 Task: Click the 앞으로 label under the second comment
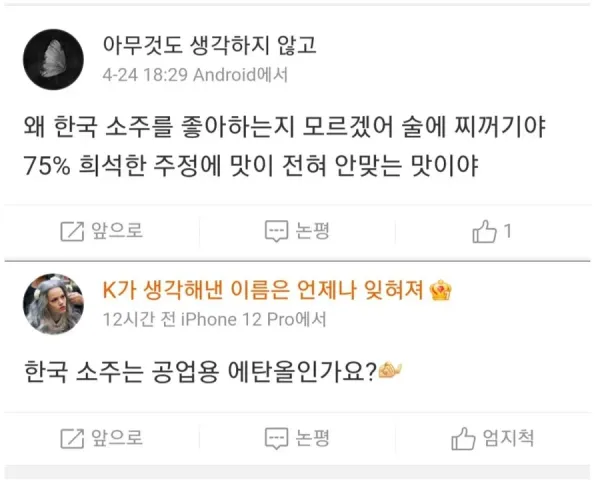coord(115,438)
